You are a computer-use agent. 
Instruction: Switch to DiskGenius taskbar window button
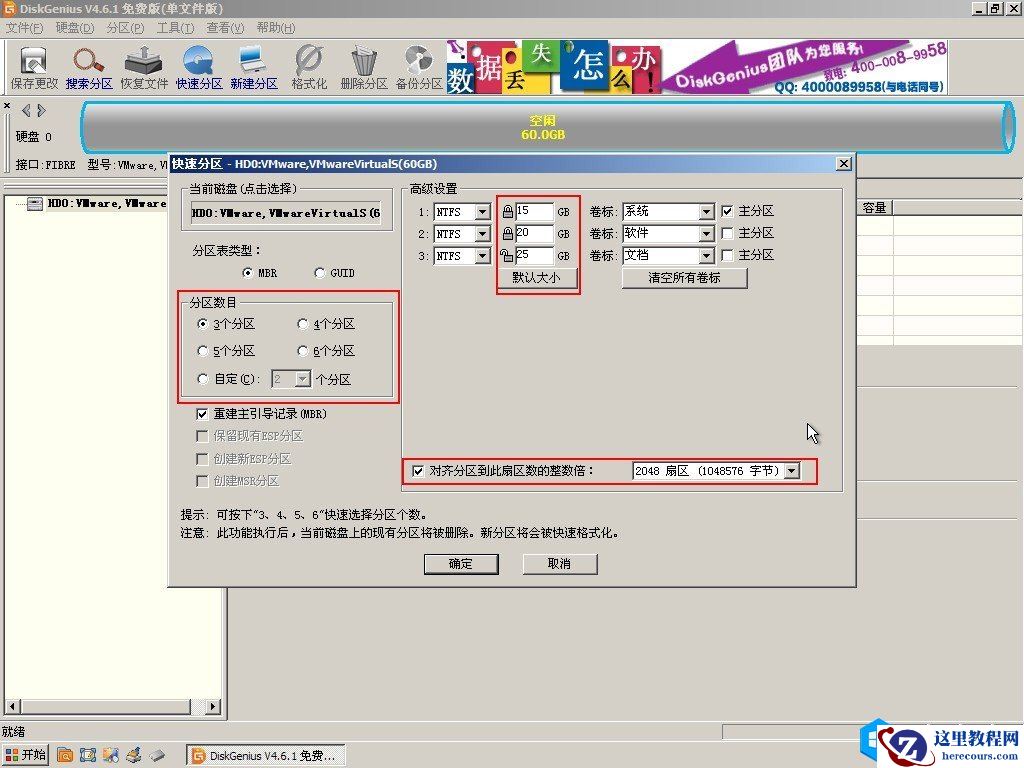click(265, 756)
